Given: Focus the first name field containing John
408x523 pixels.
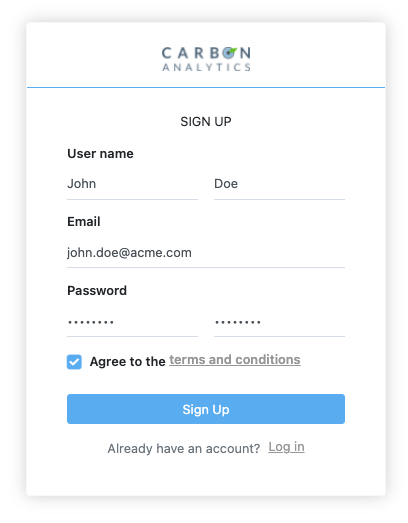Looking at the screenshot, I should [132, 184].
